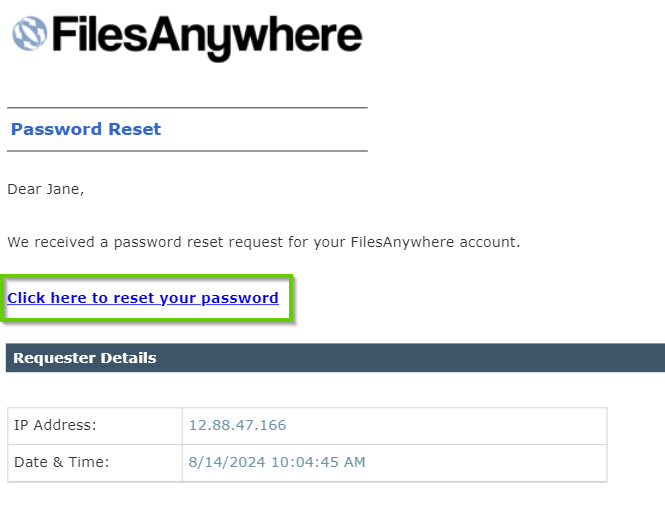This screenshot has height=508, width=665.
Task: Click the name Jane in the greeting
Action: pyautogui.click(x=63, y=189)
